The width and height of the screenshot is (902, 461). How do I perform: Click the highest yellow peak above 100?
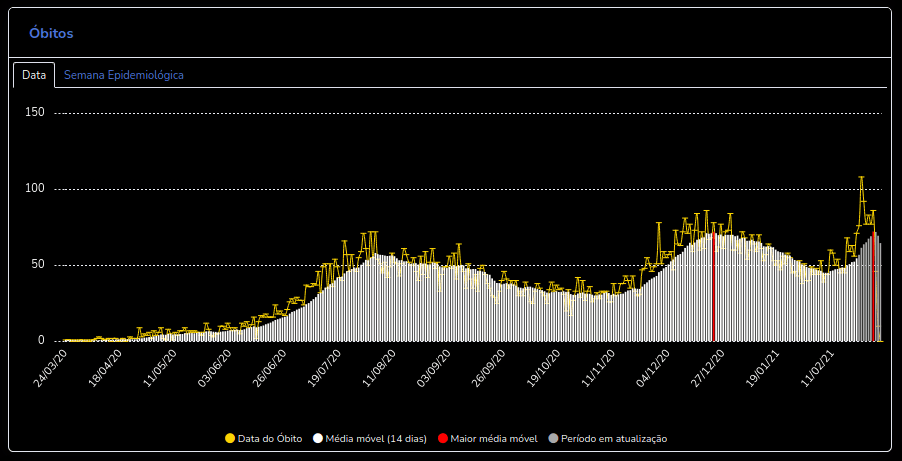click(x=861, y=178)
